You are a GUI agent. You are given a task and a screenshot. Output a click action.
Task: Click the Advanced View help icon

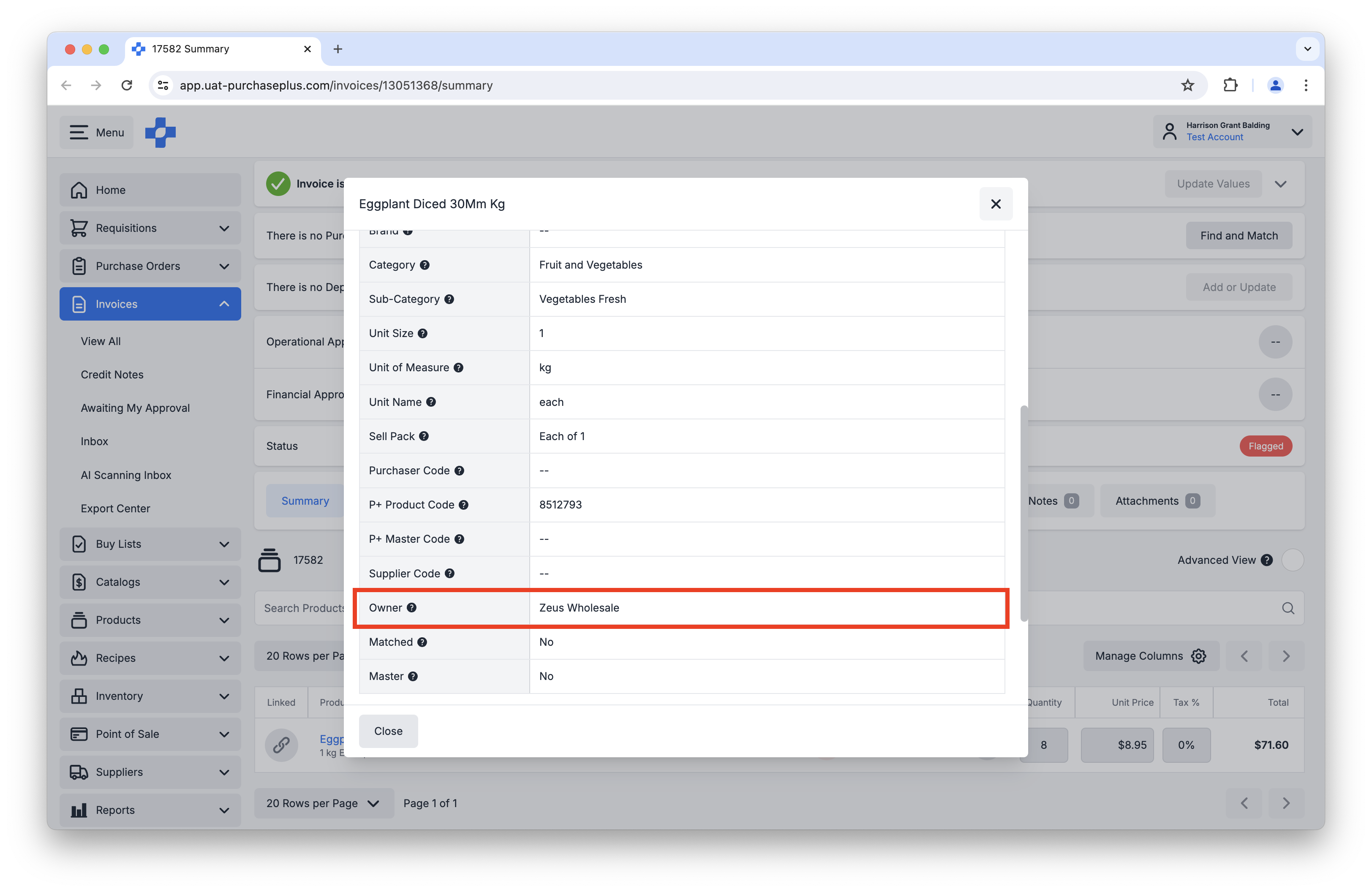(x=1266, y=560)
